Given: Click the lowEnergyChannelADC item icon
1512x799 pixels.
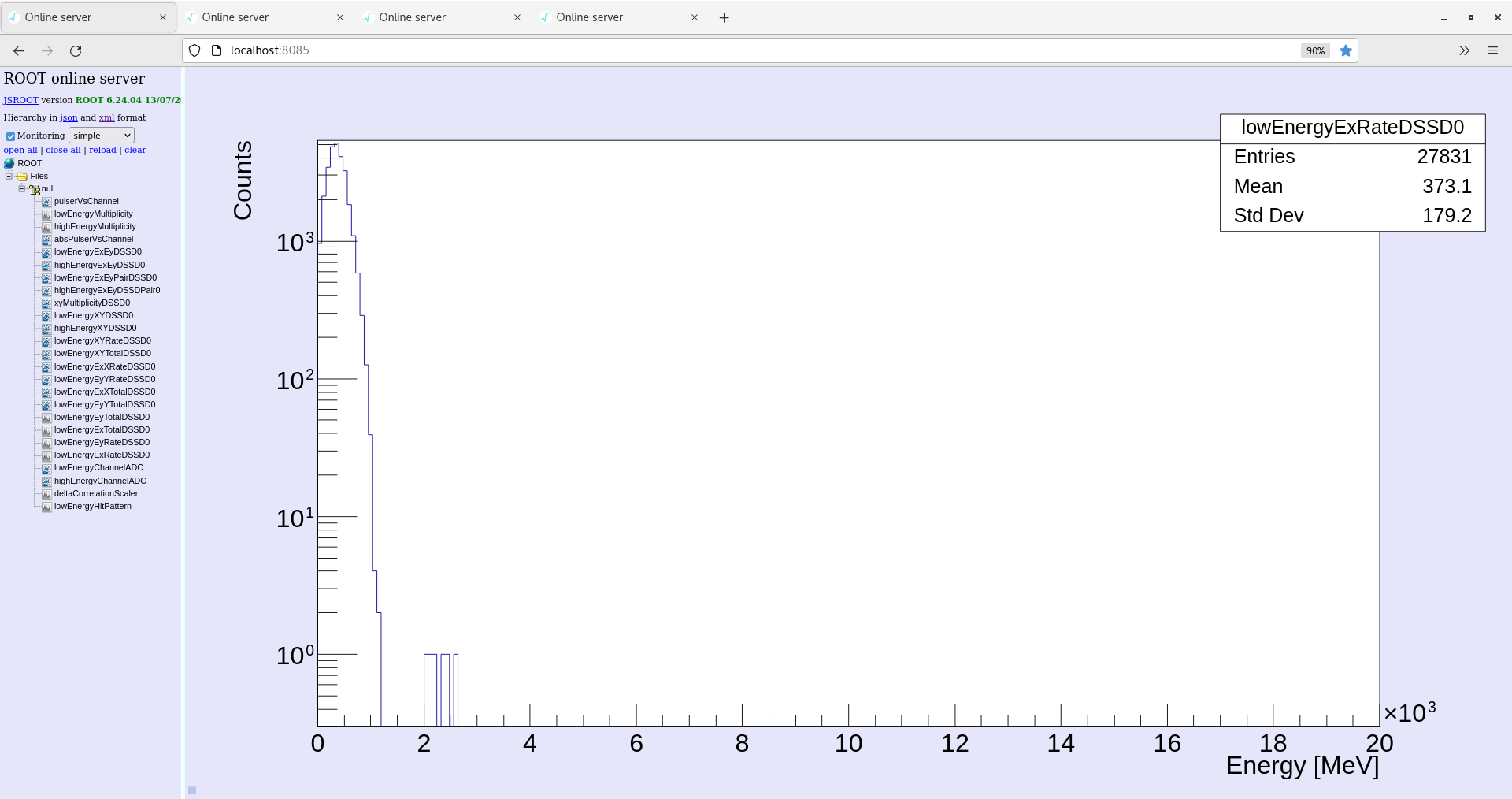Looking at the screenshot, I should pyautogui.click(x=46, y=468).
